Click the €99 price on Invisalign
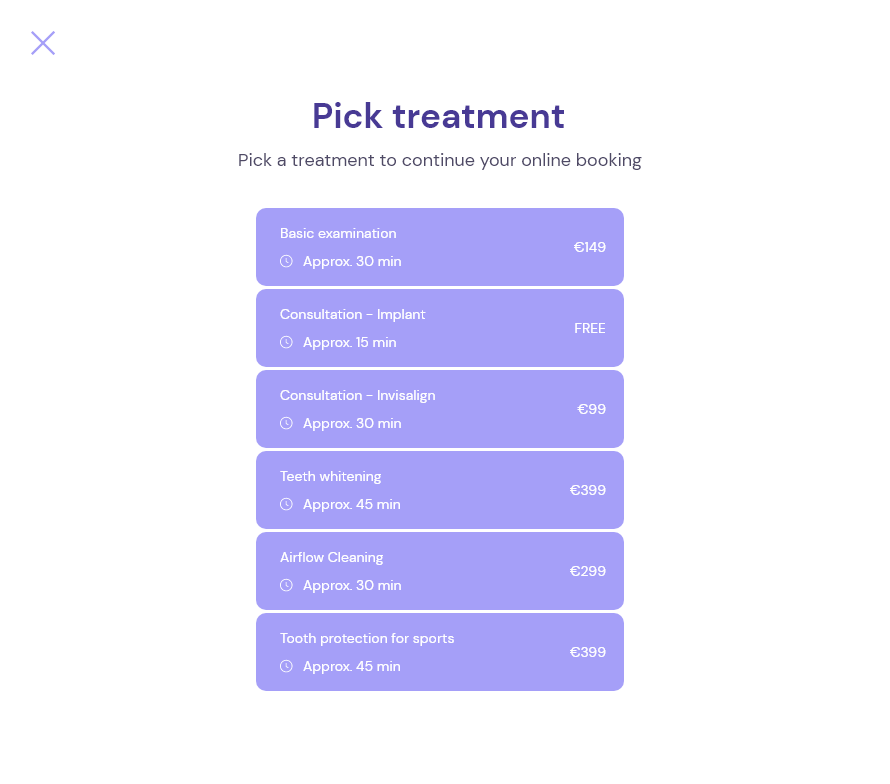This screenshot has width=890, height=784. [x=591, y=409]
